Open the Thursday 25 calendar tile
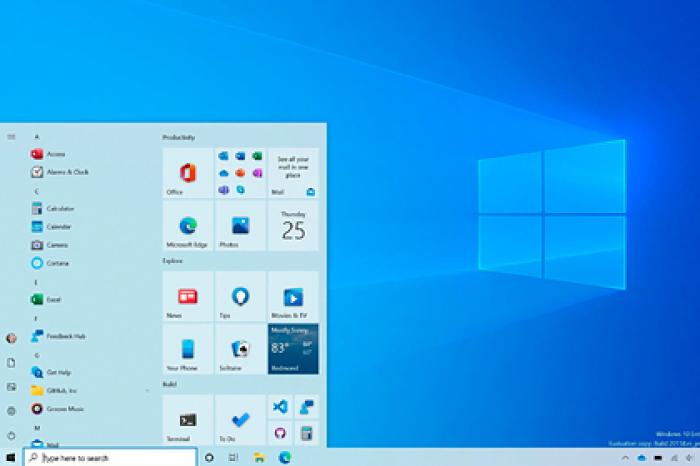This screenshot has height=466, width=700. coord(293,225)
